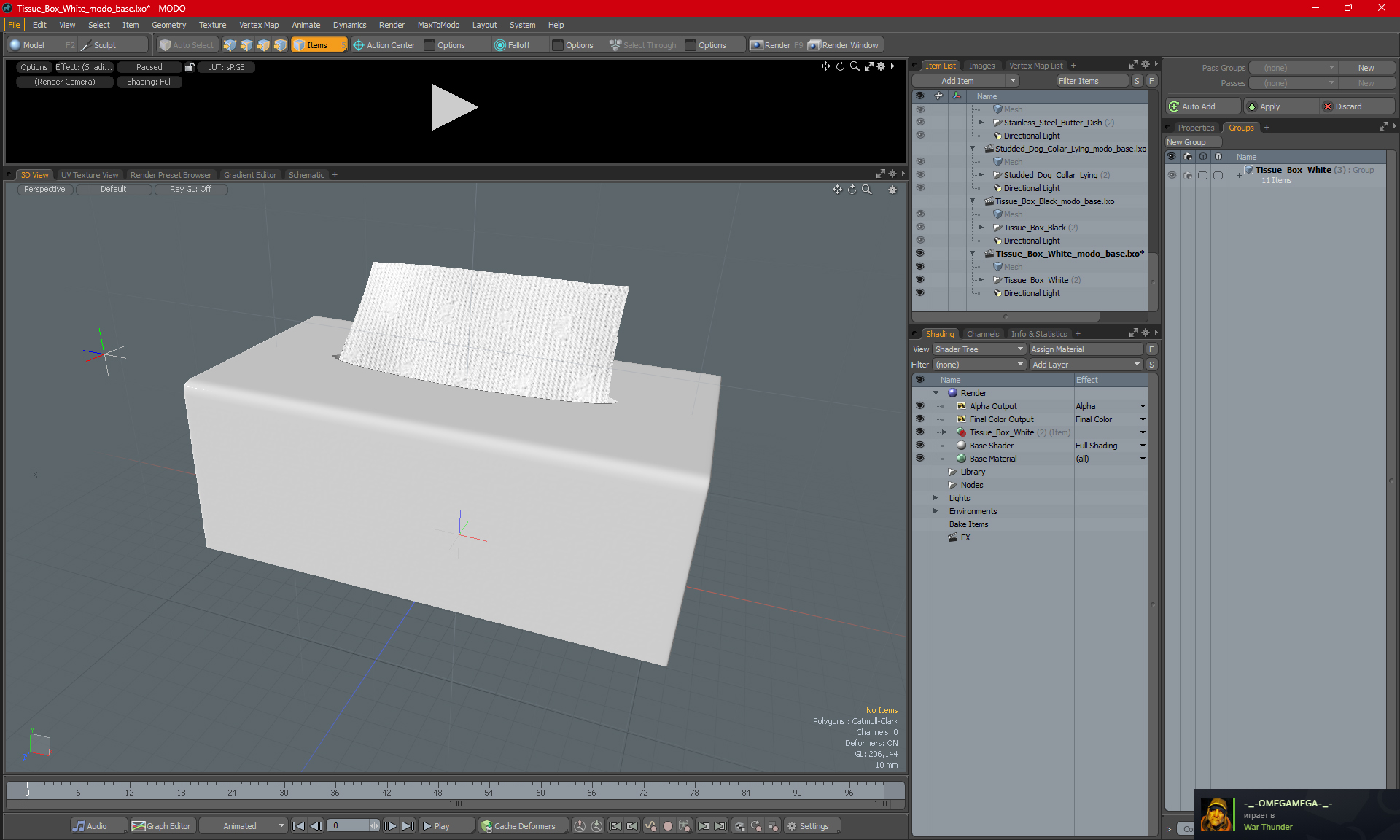Open Add Item dropdown
Screen dimensions: 1400x840
coord(965,81)
